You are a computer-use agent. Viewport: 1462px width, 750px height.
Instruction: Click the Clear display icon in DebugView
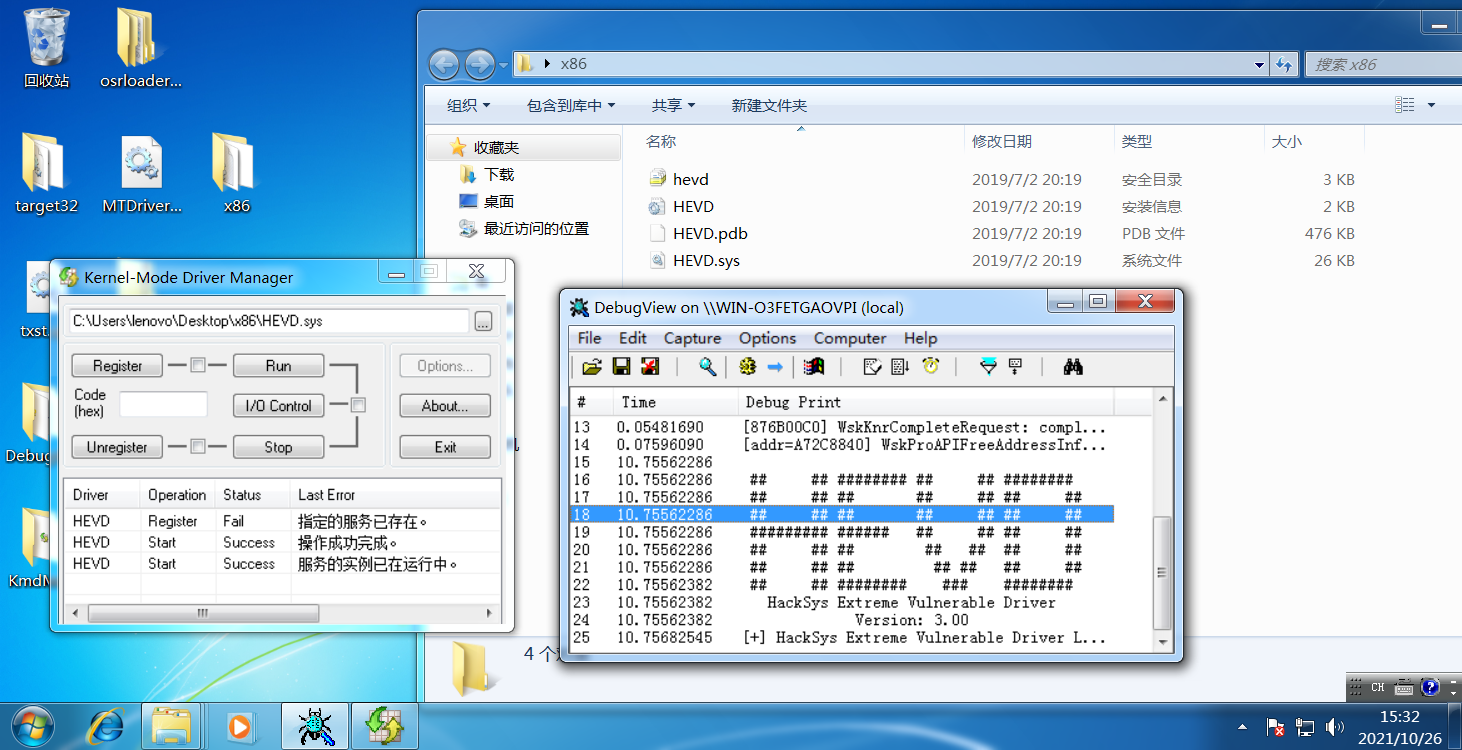650,367
